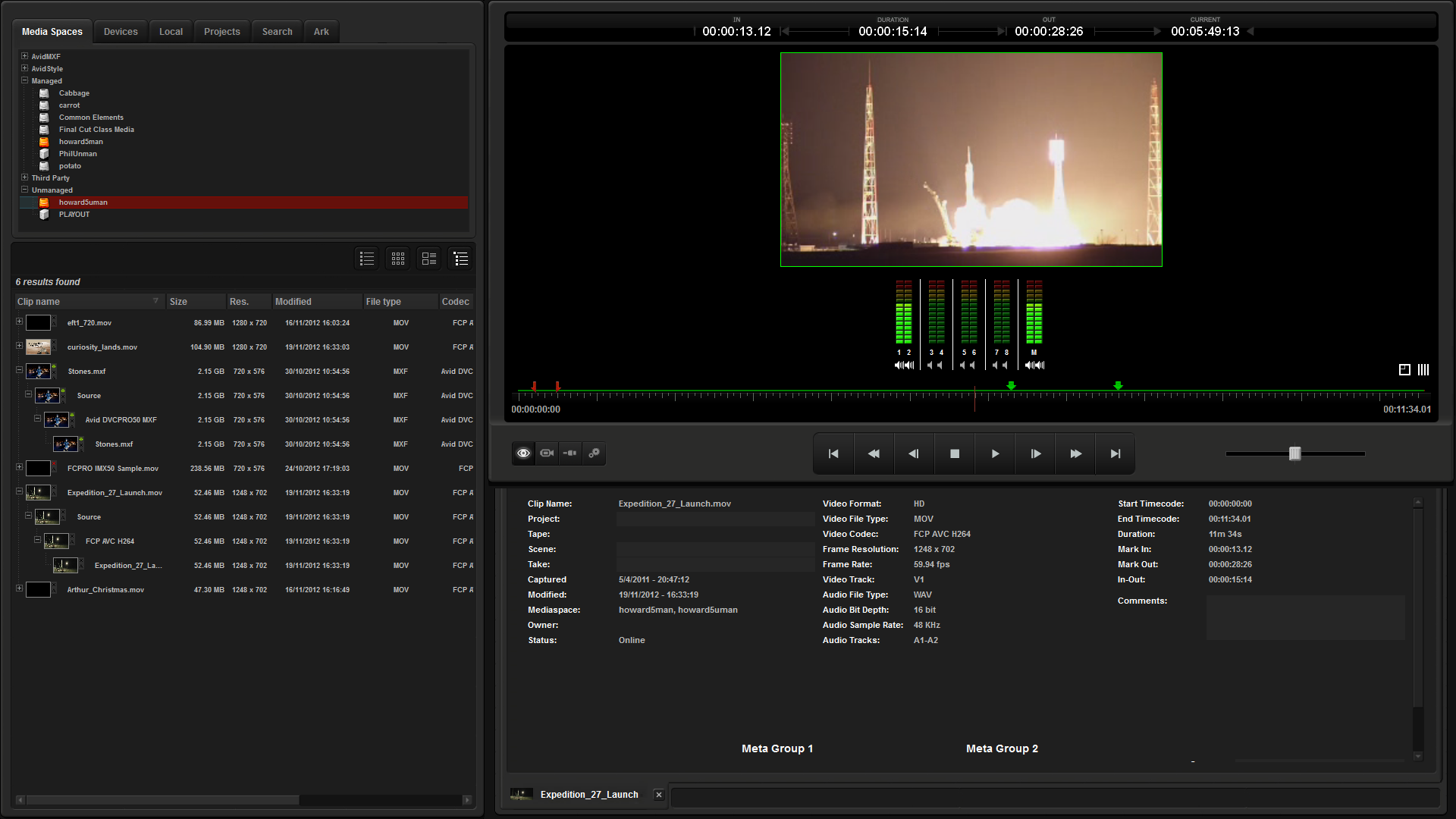1456x819 pixels.
Task: Adjust the shuttle speed slider handle
Action: point(1294,453)
